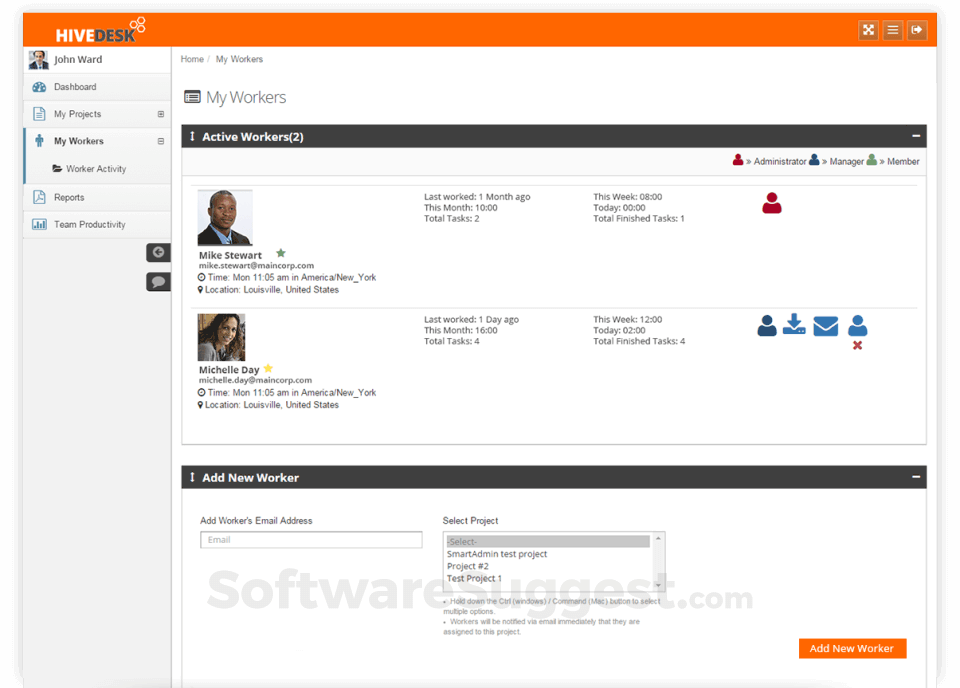Click the Add New Worker button

(851, 648)
